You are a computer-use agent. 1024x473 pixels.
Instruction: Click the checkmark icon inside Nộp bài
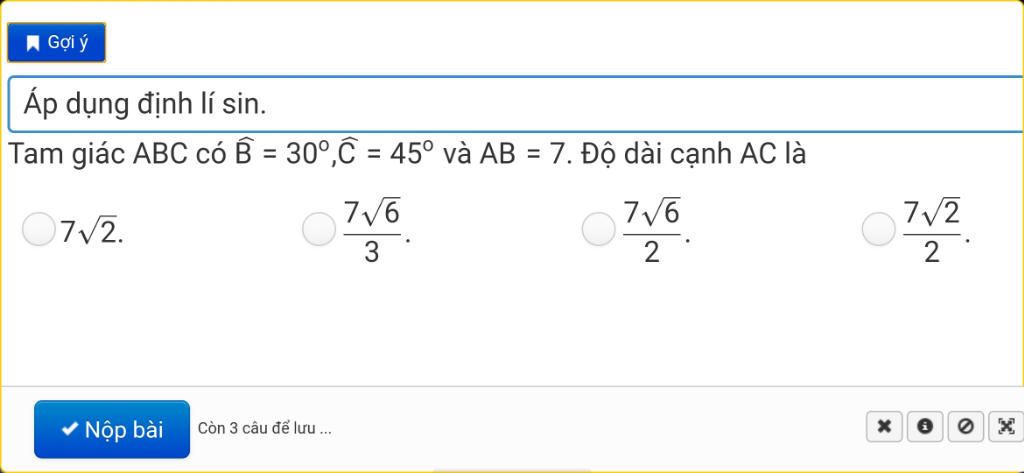coord(70,429)
